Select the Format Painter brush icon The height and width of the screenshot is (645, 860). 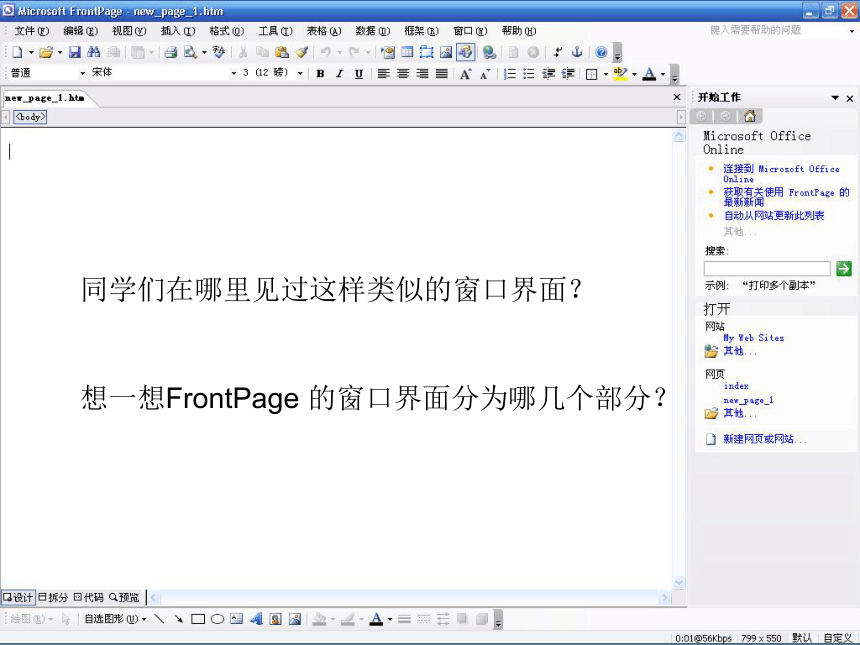pyautogui.click(x=301, y=52)
